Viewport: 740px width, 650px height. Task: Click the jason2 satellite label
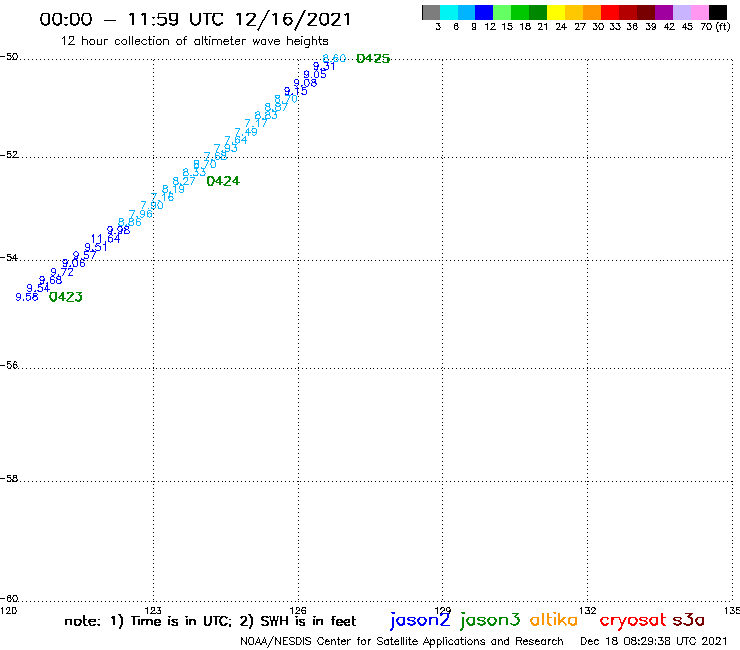(x=420, y=620)
